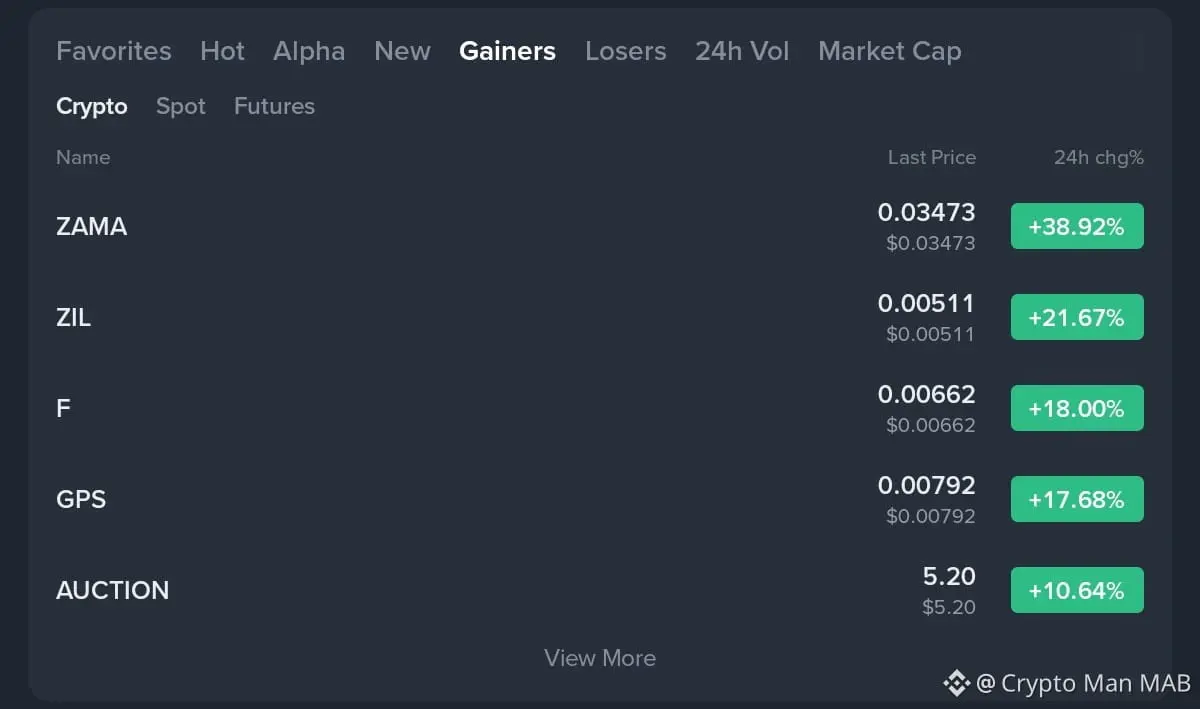Image resolution: width=1200 pixels, height=709 pixels.
Task: Open the Market Cap tab
Action: tap(889, 51)
